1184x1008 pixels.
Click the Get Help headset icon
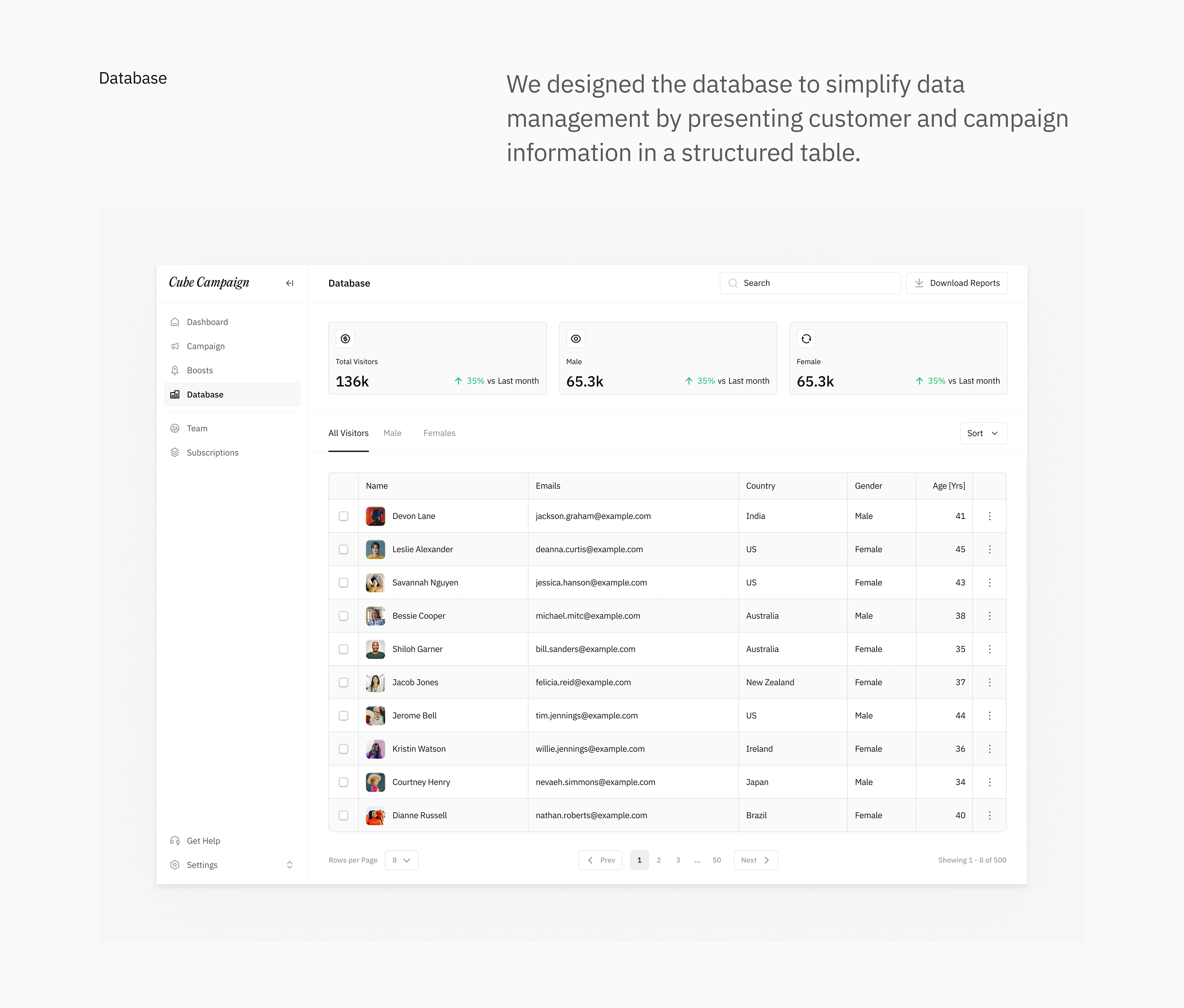pos(175,841)
